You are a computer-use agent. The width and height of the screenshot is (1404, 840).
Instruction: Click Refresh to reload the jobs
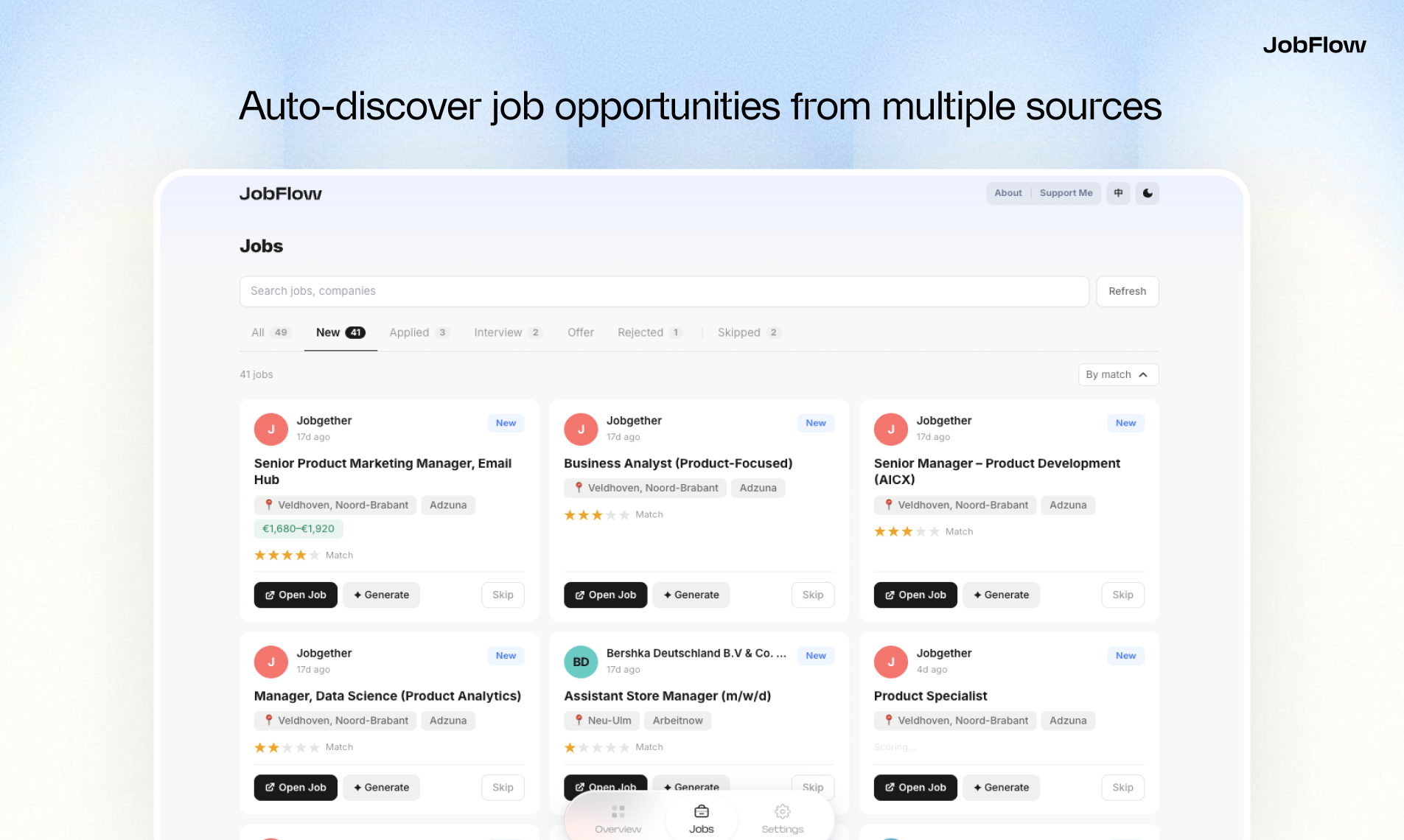(x=1127, y=291)
